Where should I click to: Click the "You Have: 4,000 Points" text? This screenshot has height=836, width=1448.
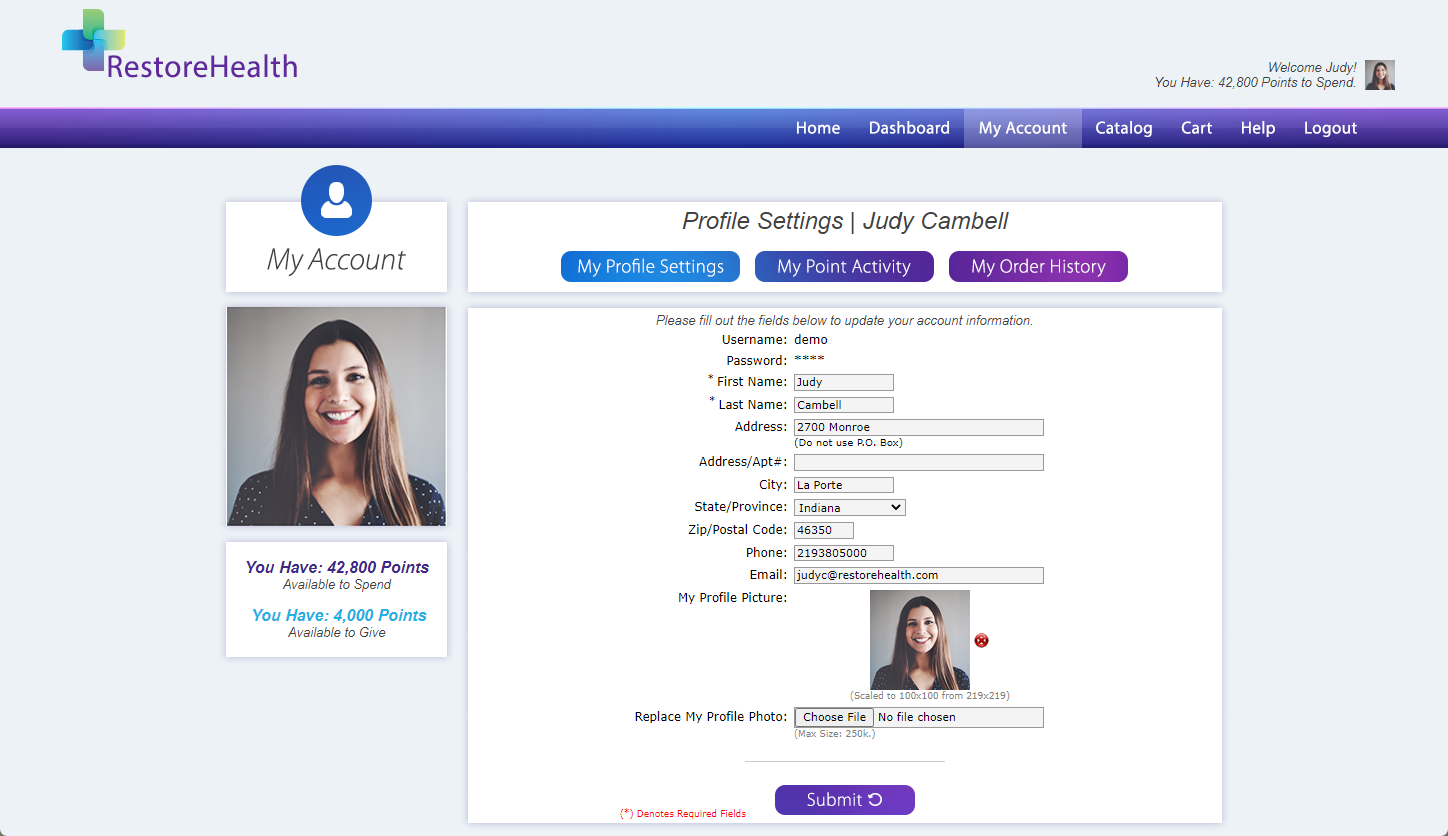point(339,615)
